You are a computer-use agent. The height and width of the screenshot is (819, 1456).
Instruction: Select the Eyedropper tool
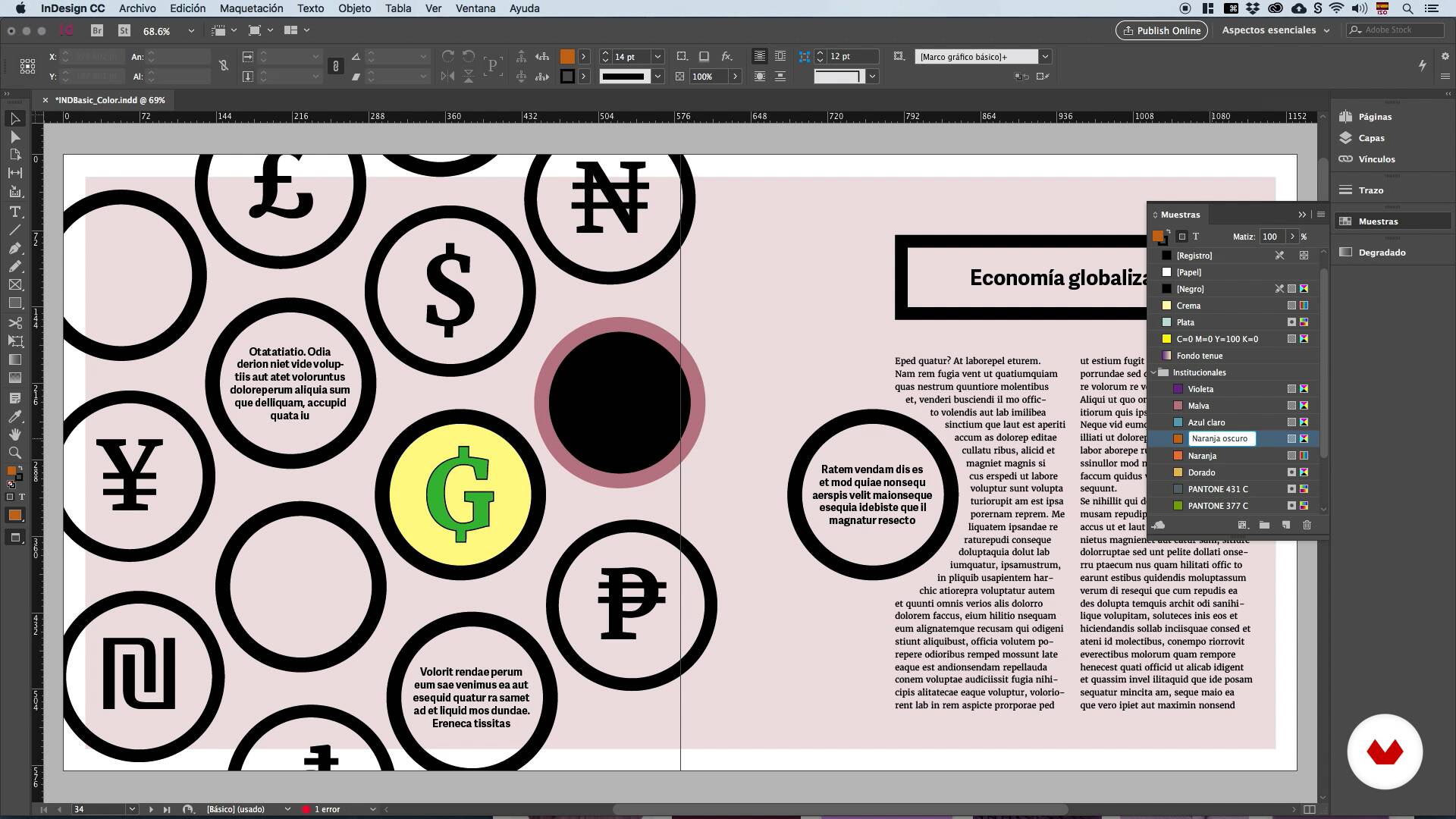tap(14, 416)
